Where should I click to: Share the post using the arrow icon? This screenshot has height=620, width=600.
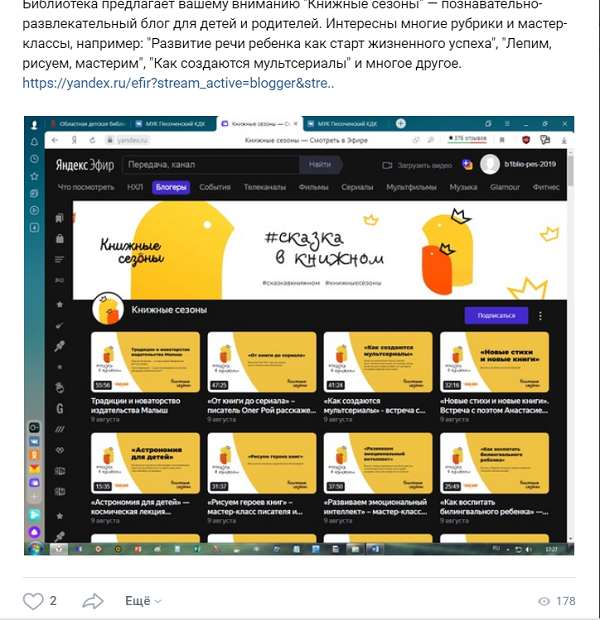93,601
